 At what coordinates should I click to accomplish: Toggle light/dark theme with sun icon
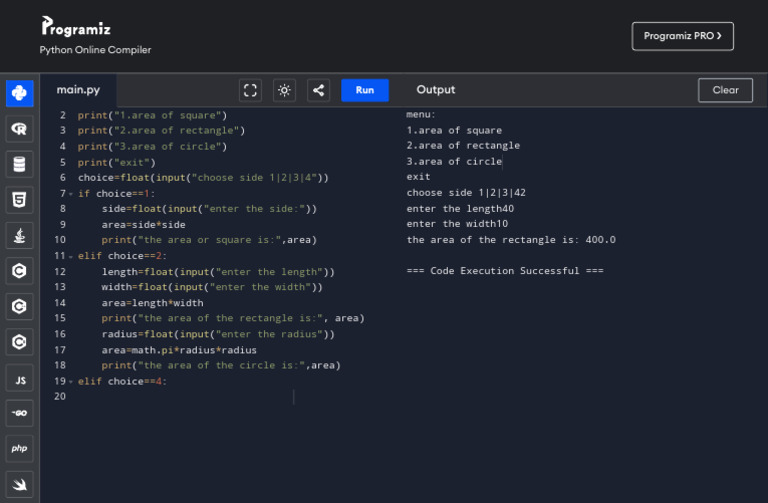(x=285, y=90)
